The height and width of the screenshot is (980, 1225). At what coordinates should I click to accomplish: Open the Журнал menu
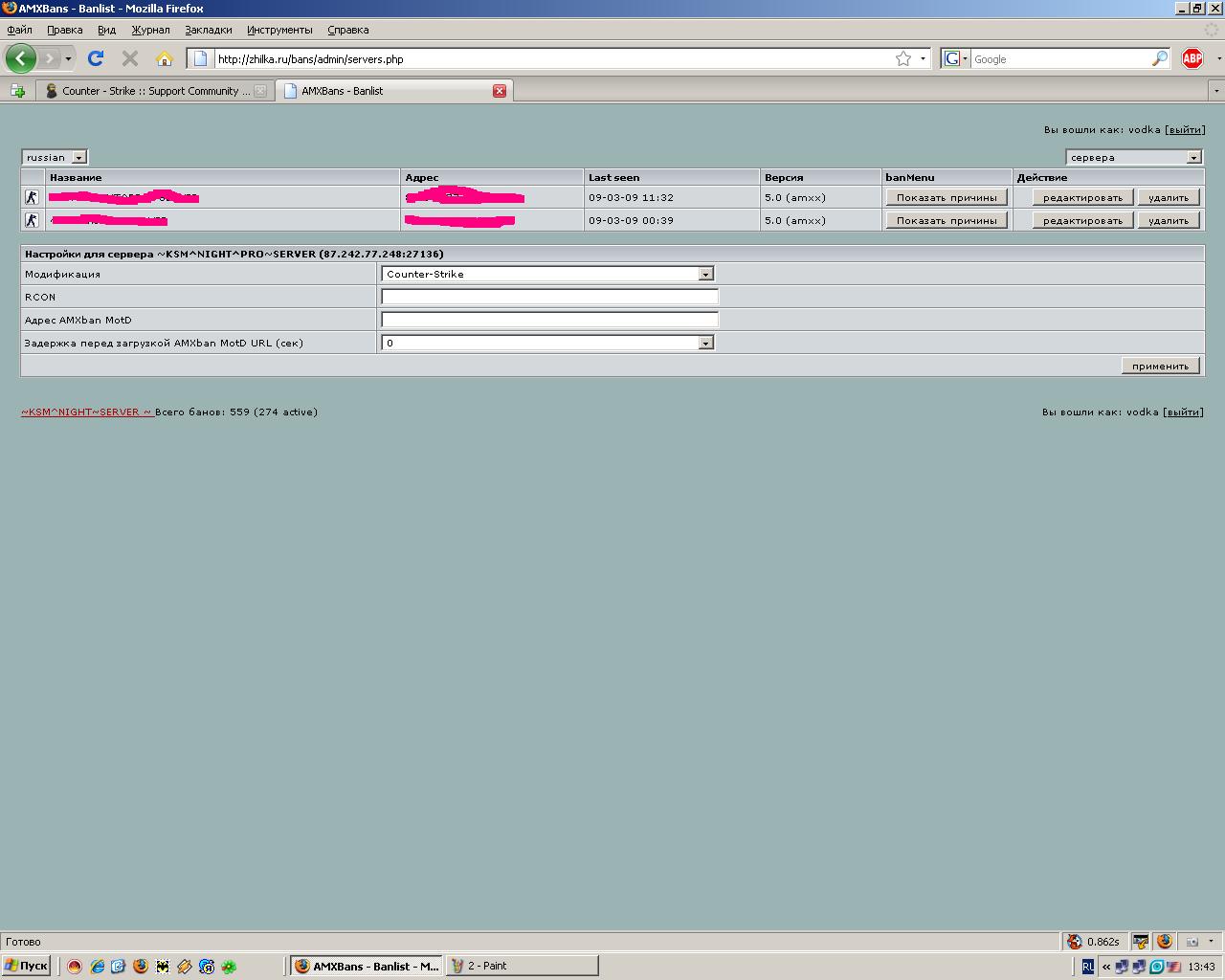pyautogui.click(x=150, y=30)
